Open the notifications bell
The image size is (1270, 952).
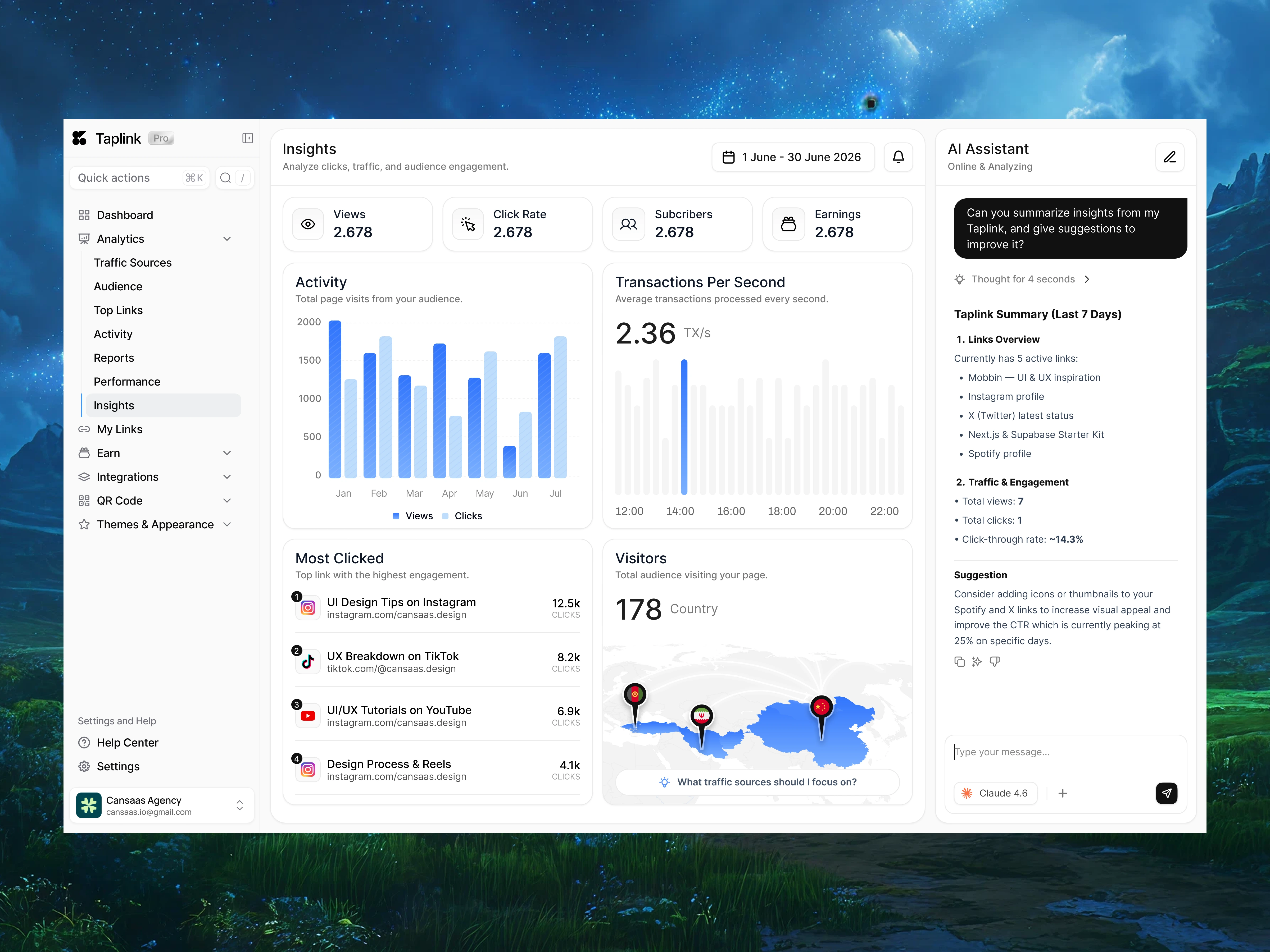point(898,157)
